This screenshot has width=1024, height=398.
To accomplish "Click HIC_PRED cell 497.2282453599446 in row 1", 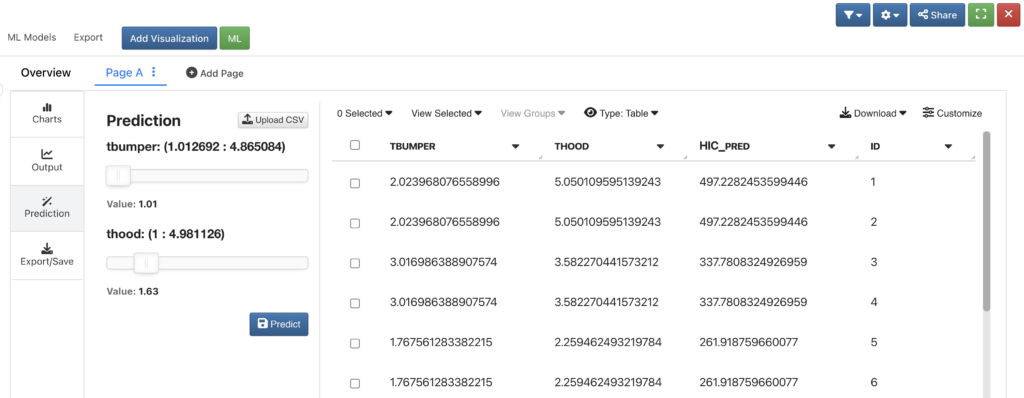I will click(x=753, y=182).
